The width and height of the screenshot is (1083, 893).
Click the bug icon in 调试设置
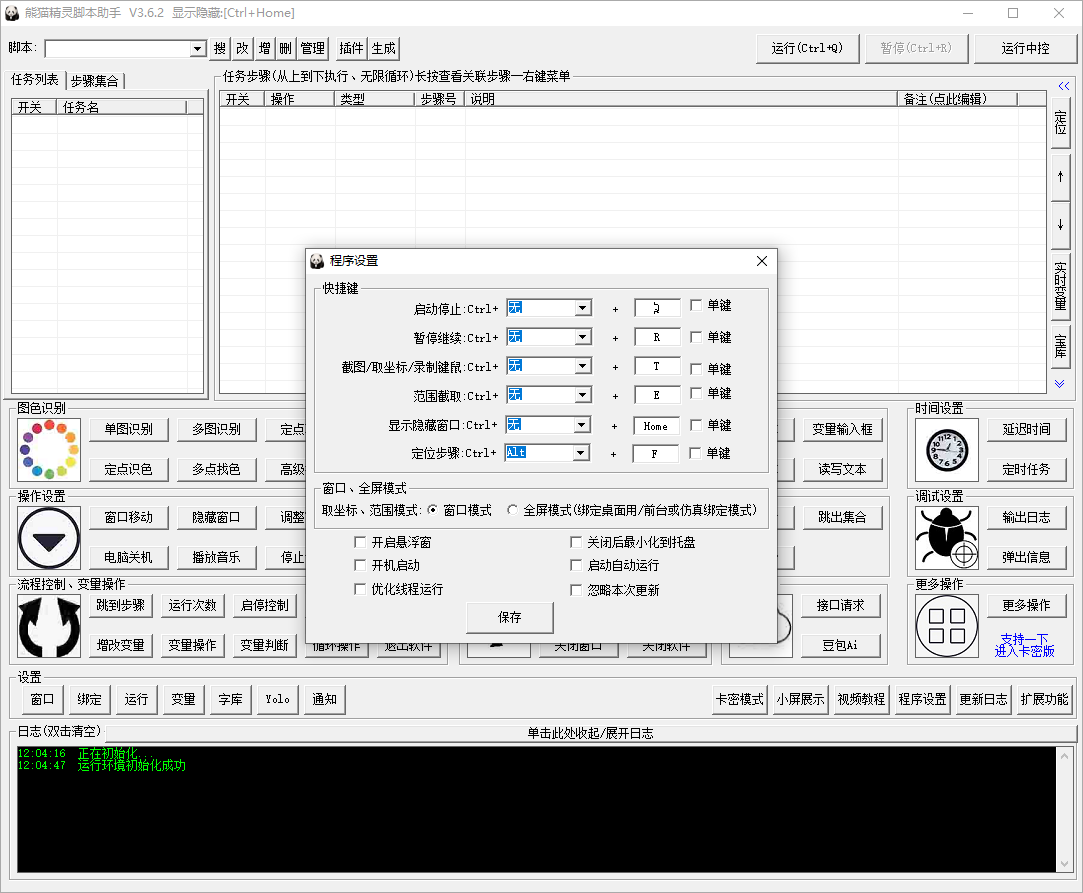(946, 537)
